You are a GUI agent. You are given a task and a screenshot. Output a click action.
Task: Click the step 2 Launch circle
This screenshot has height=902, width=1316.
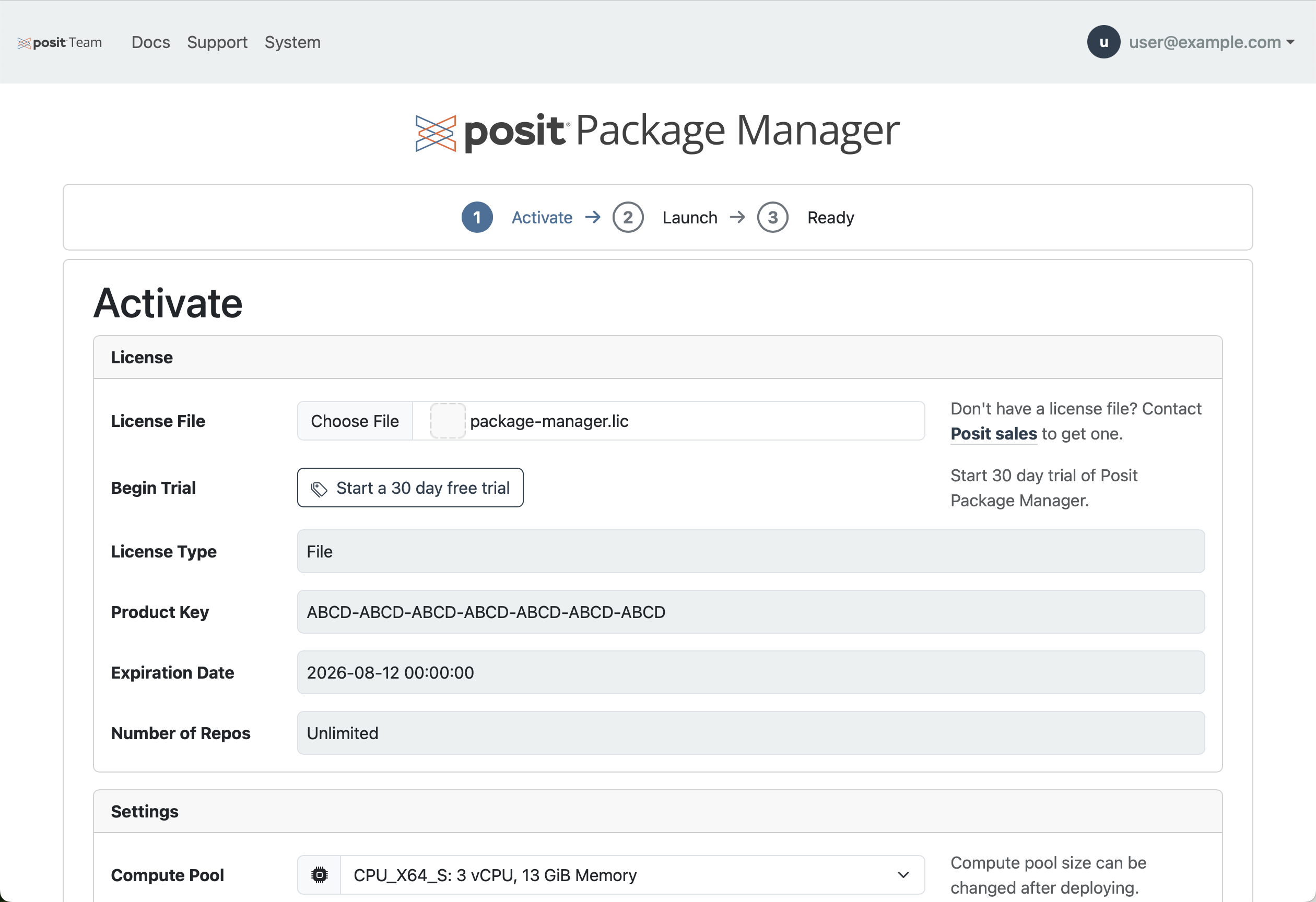pyautogui.click(x=627, y=217)
